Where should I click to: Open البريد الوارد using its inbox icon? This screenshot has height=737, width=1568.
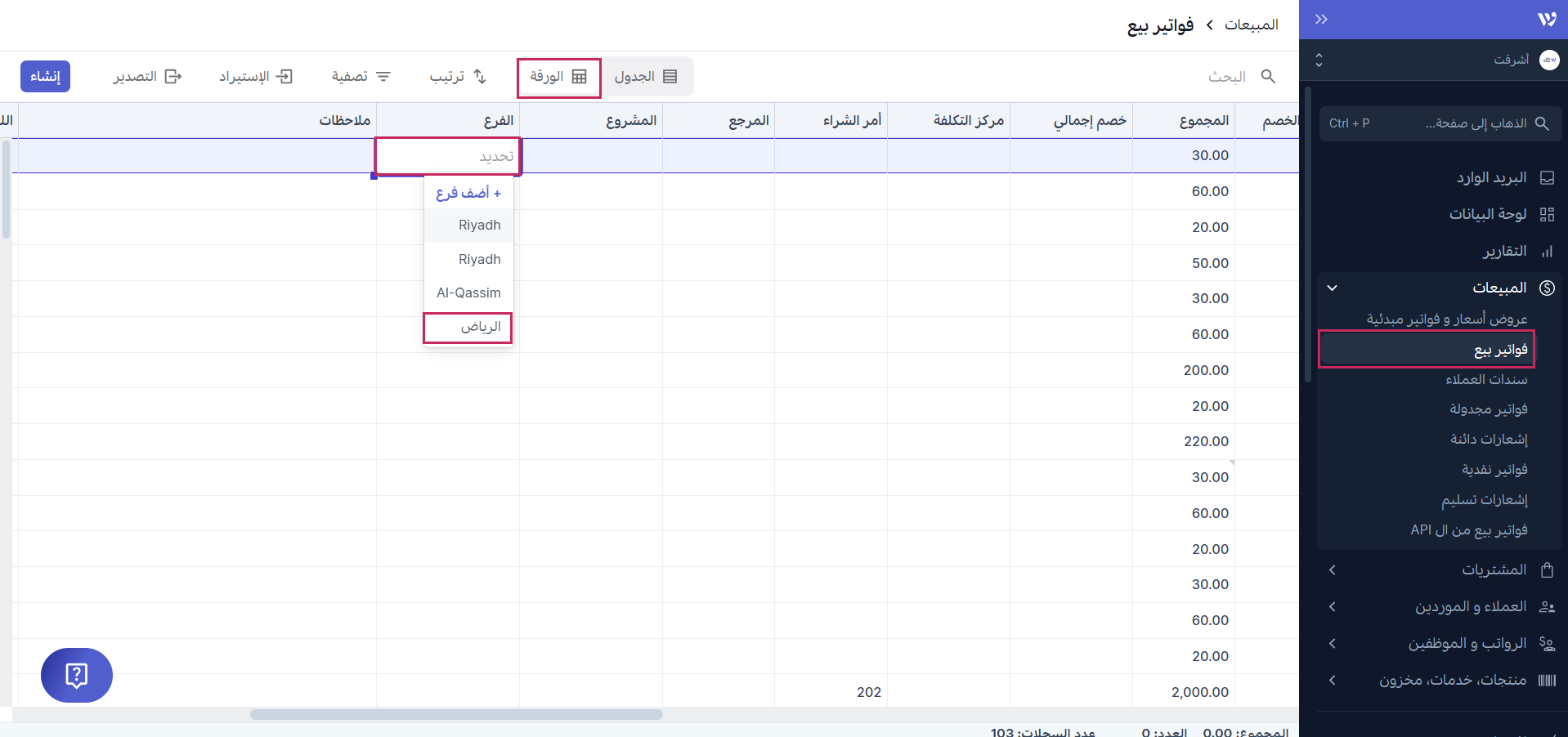coord(1548,177)
